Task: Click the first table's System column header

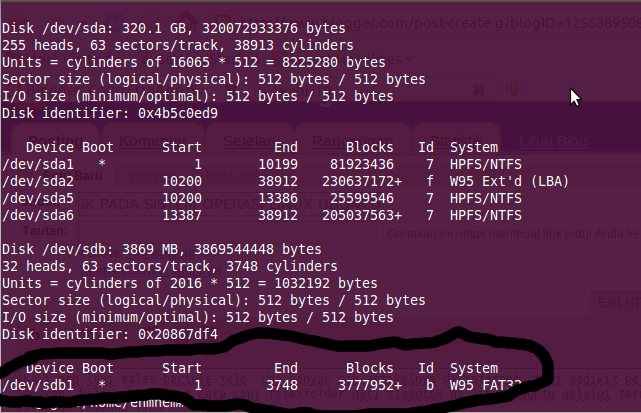Action: (x=474, y=147)
